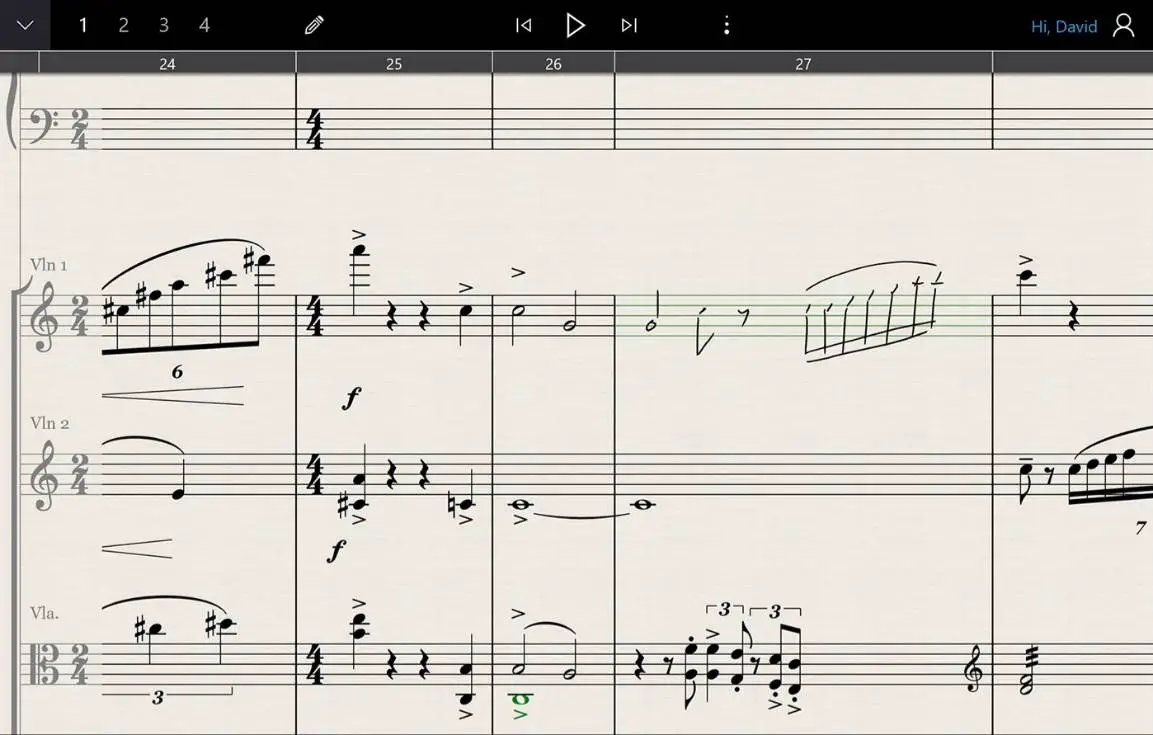Select the green whole note in the viola bar 26
Screen dimensions: 1153x735
(x=521, y=699)
